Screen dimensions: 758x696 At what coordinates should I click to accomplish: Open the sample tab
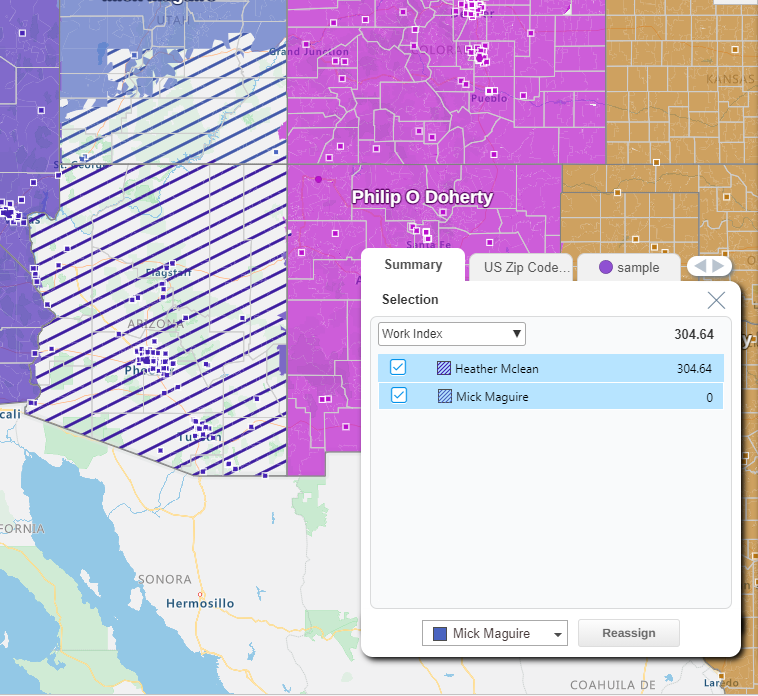(629, 267)
